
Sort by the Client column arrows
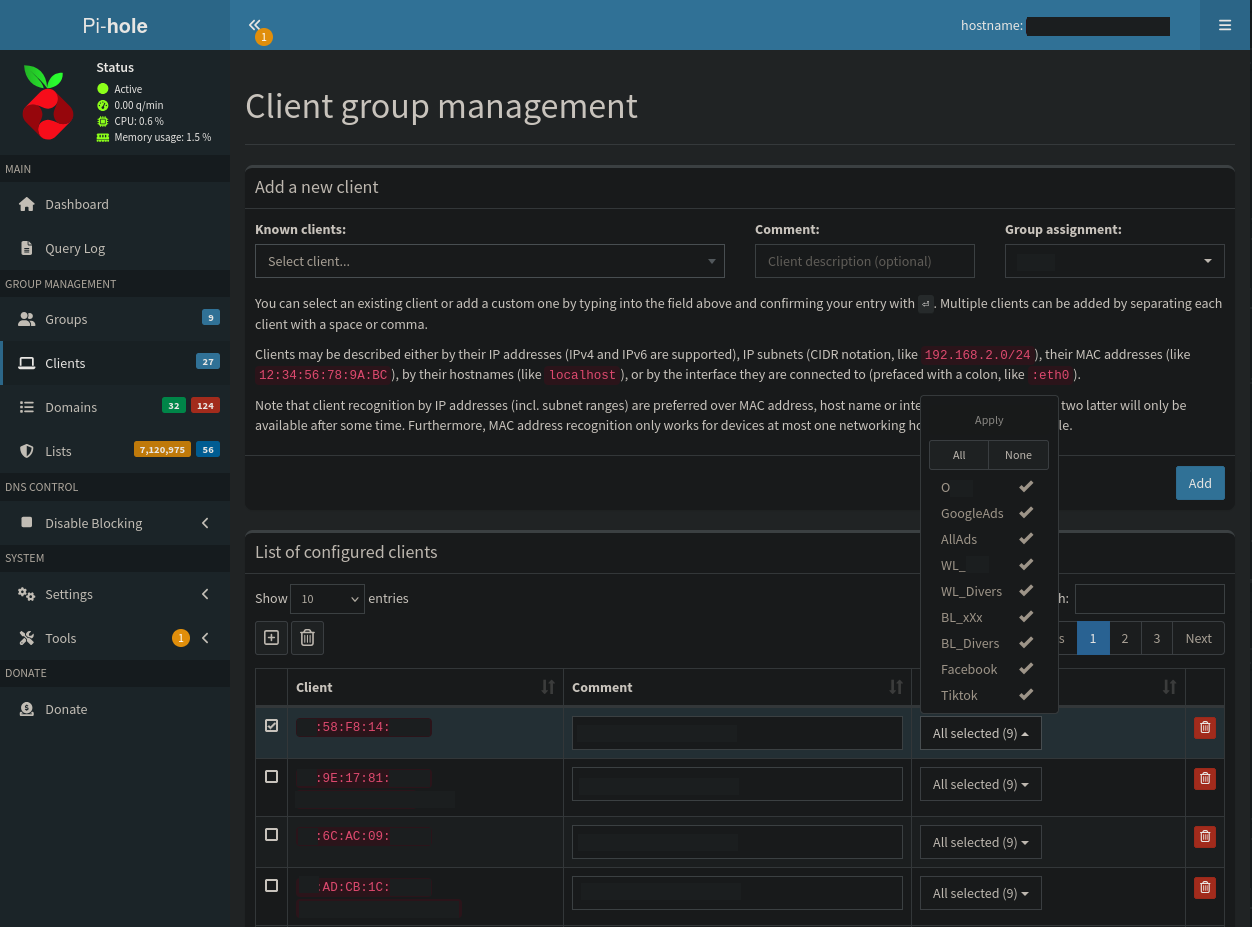click(x=548, y=687)
